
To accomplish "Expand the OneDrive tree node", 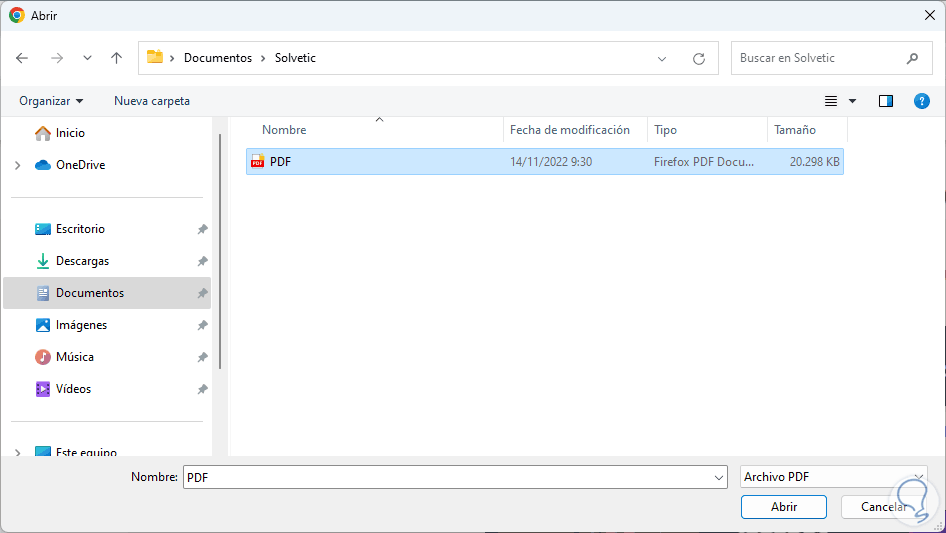I will 17,165.
